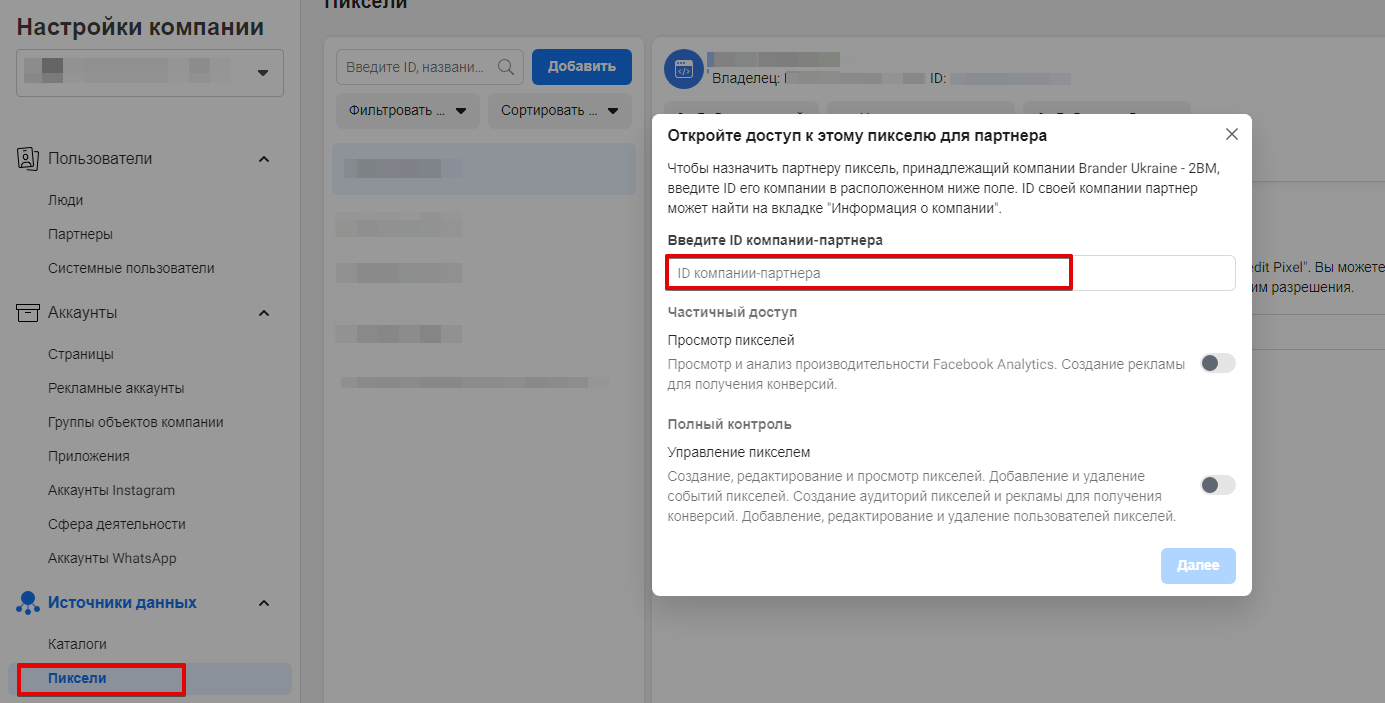1385x703 pixels.
Task: Click the ID компании-партнера input field
Action: 950,273
